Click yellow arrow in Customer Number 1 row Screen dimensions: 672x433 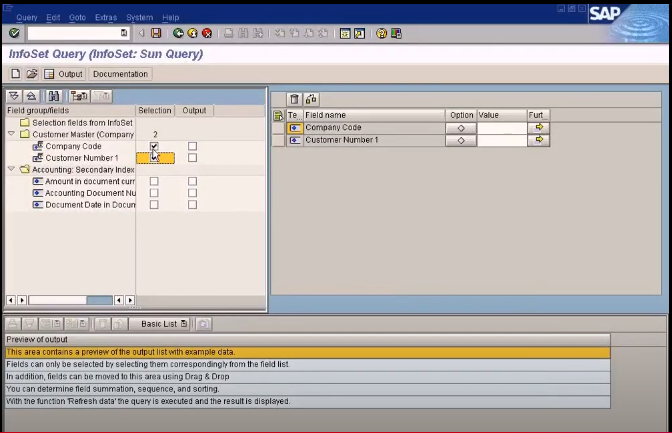coord(539,140)
